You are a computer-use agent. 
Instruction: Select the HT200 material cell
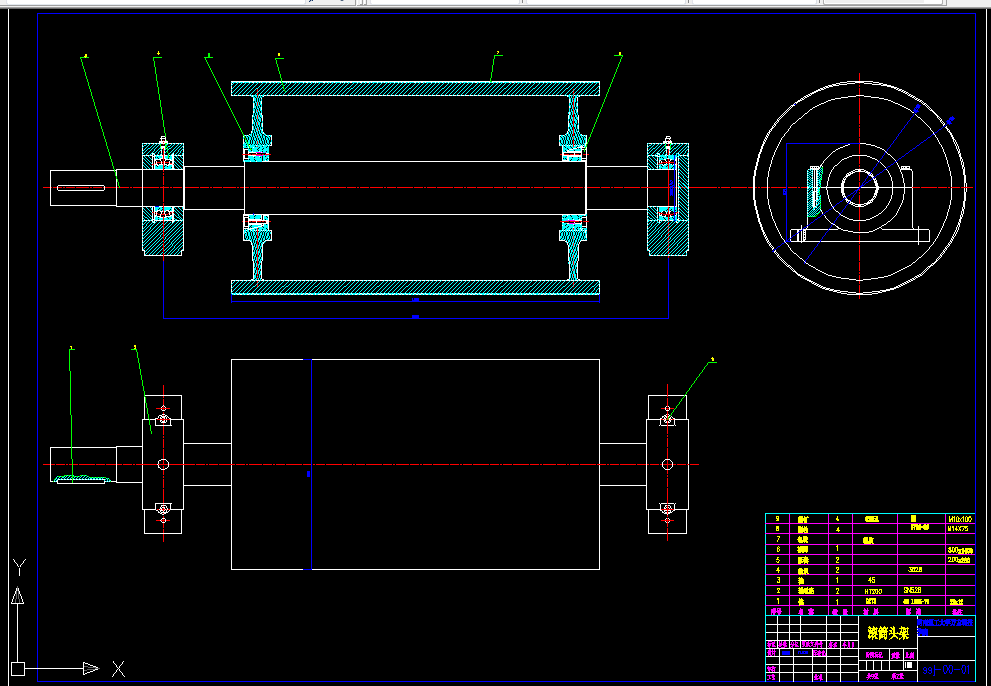pos(871,591)
